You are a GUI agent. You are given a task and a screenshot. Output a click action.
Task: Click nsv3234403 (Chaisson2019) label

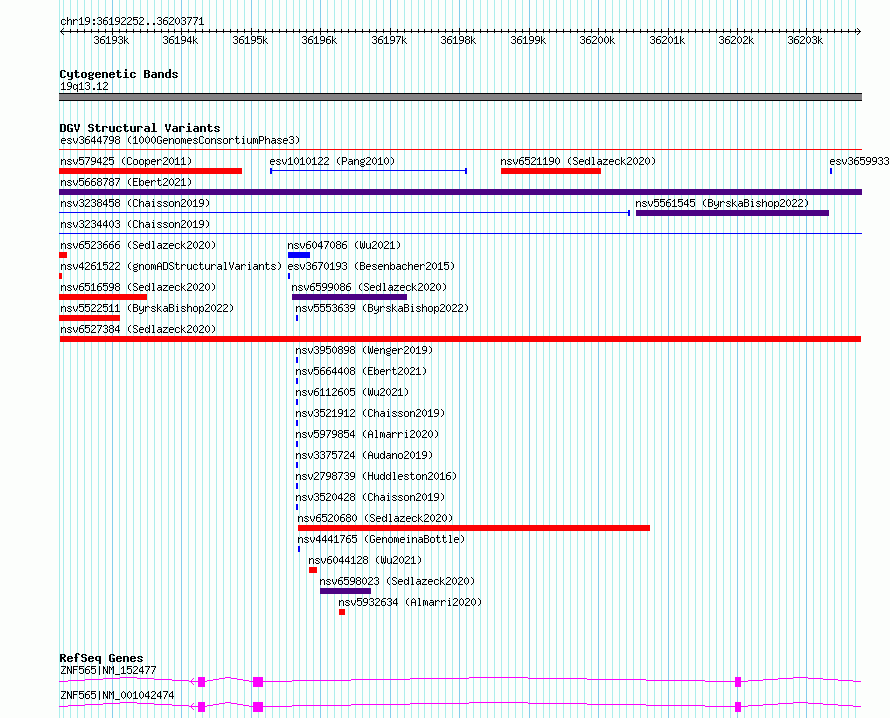(135, 224)
